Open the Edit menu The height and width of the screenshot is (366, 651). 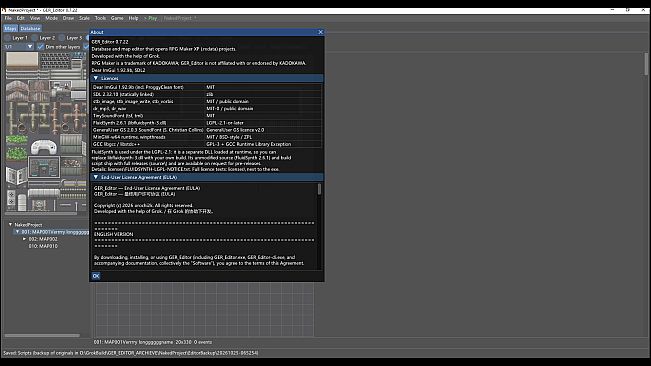pyautogui.click(x=20, y=18)
